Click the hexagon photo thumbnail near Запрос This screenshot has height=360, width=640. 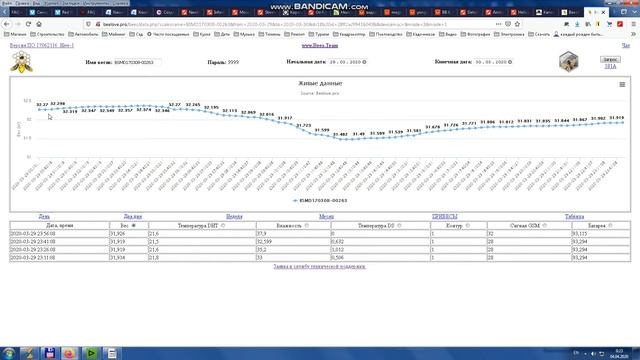click(569, 62)
